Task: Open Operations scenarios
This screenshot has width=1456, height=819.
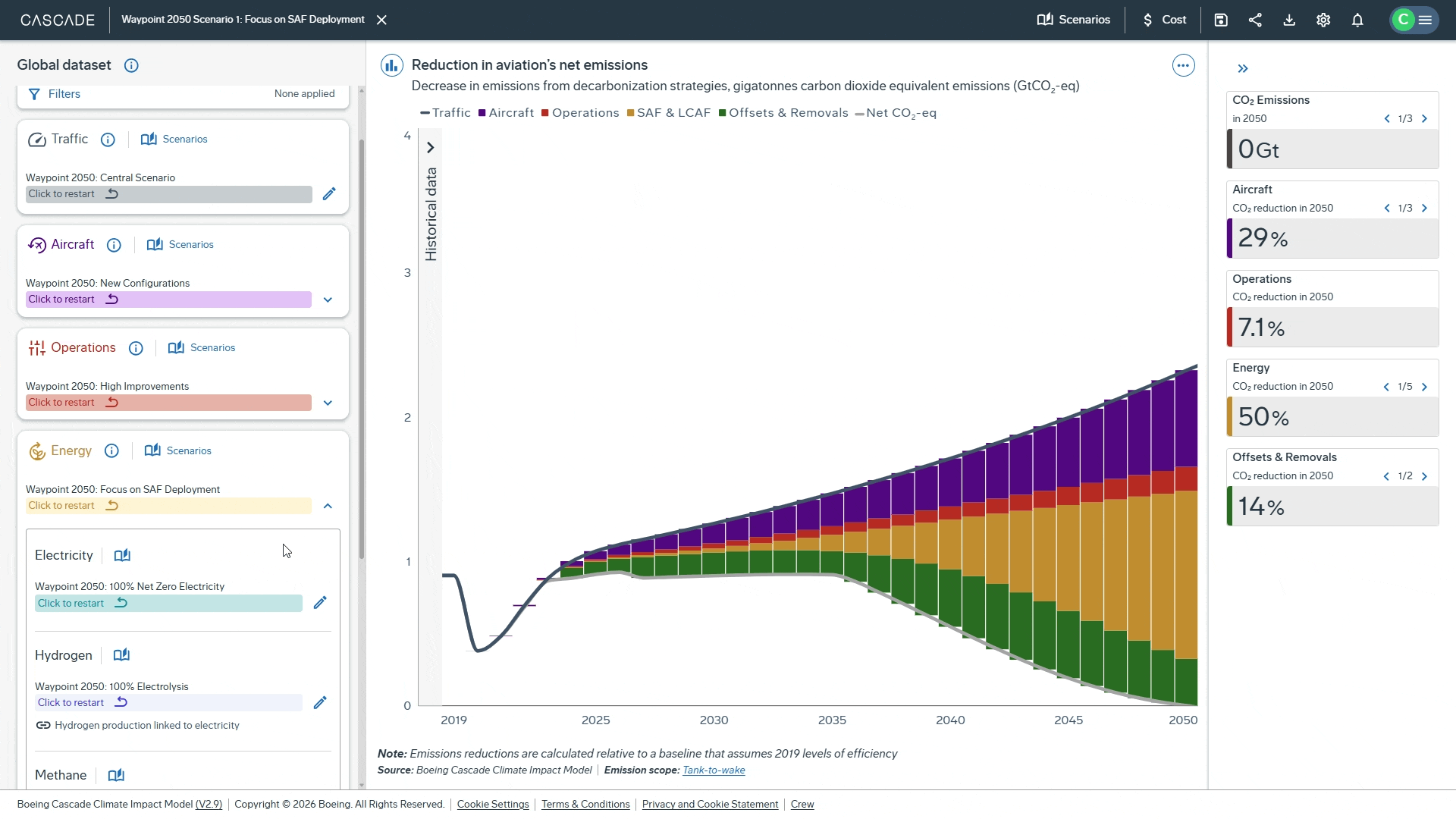Action: [x=202, y=348]
